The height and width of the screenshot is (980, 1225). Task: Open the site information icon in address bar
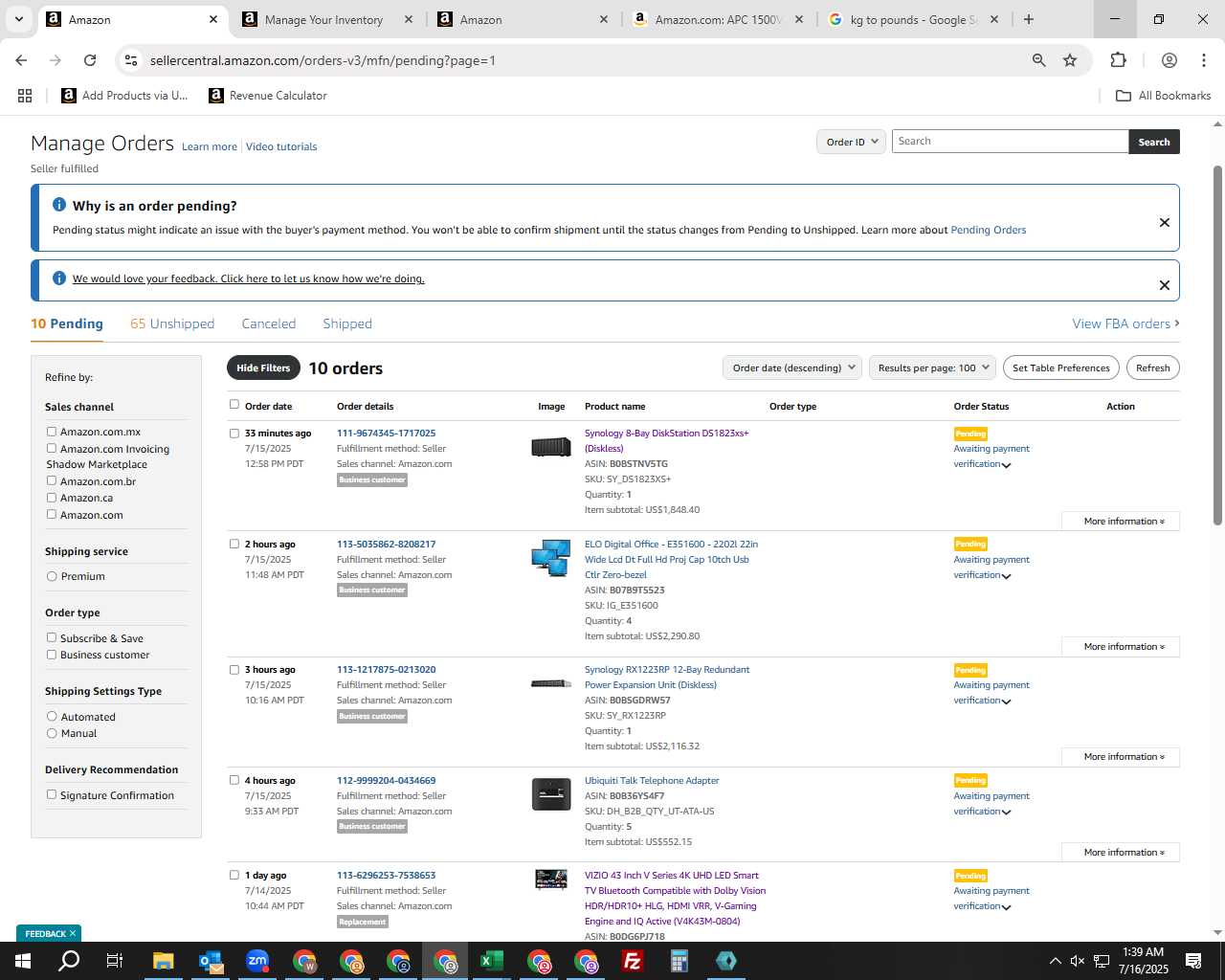tap(131, 60)
